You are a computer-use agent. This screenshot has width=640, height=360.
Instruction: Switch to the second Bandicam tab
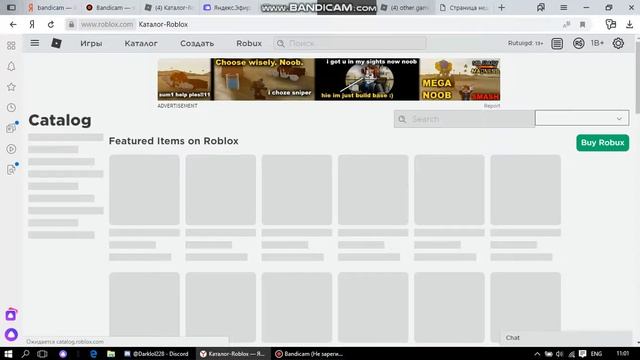click(109, 7)
